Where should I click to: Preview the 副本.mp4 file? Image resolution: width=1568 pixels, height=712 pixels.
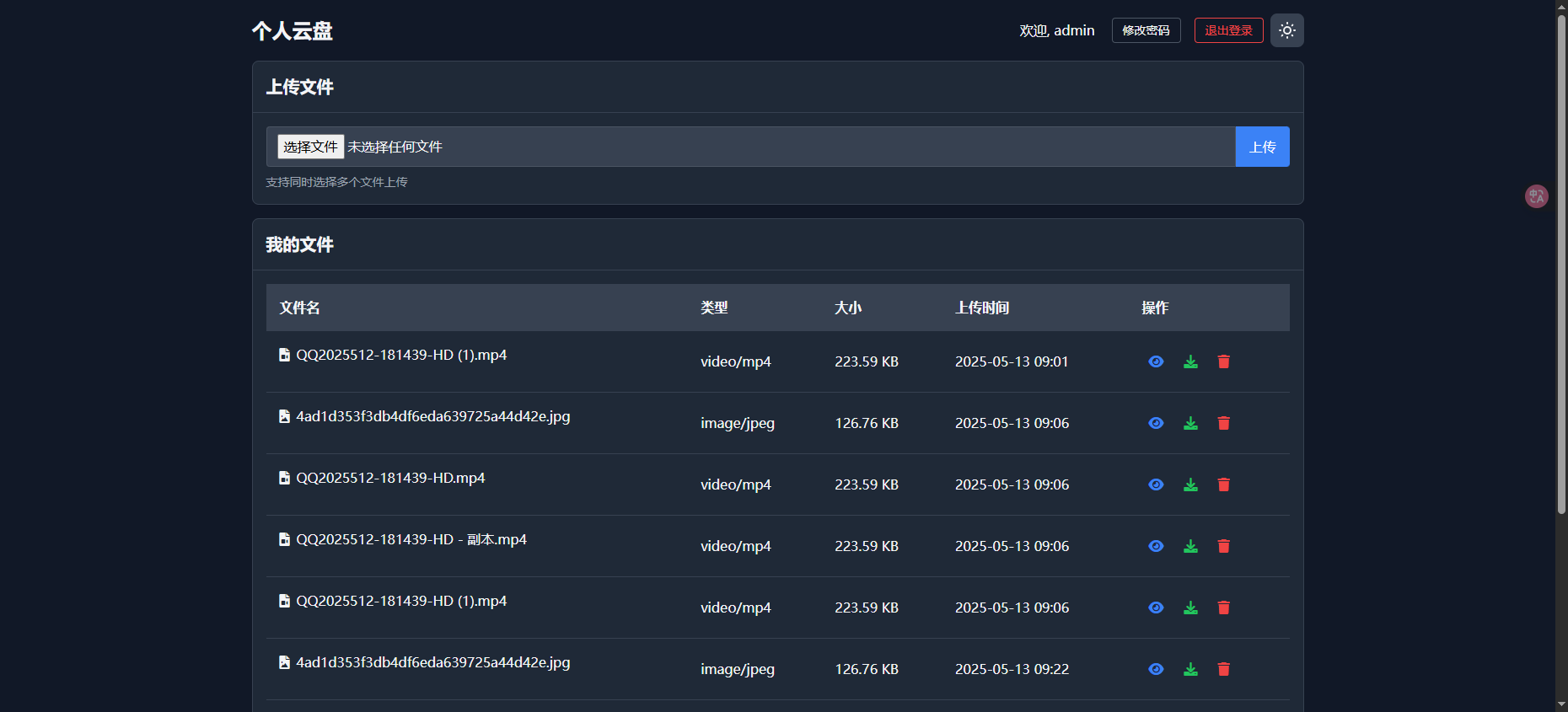click(1156, 546)
